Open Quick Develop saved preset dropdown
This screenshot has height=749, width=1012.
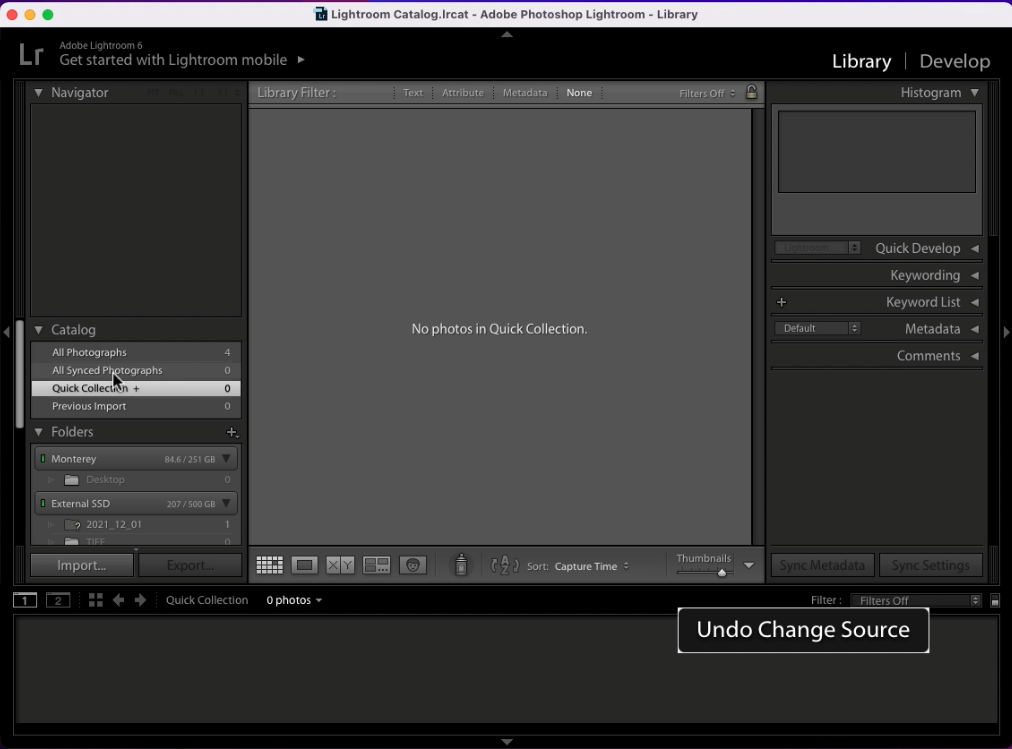coord(817,248)
